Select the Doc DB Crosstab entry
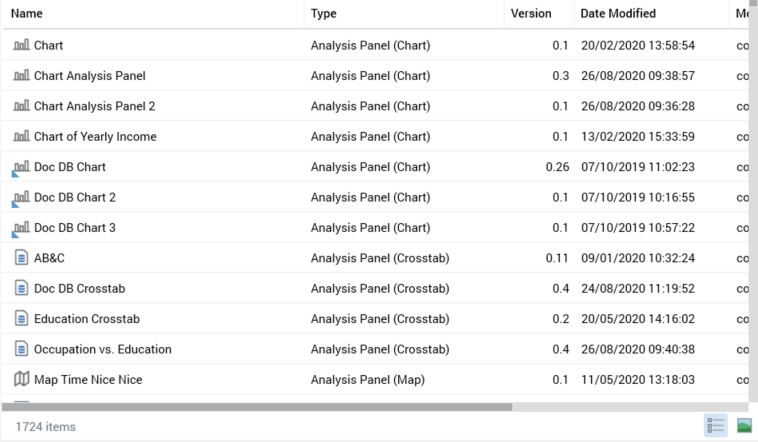758x442 pixels. point(79,288)
